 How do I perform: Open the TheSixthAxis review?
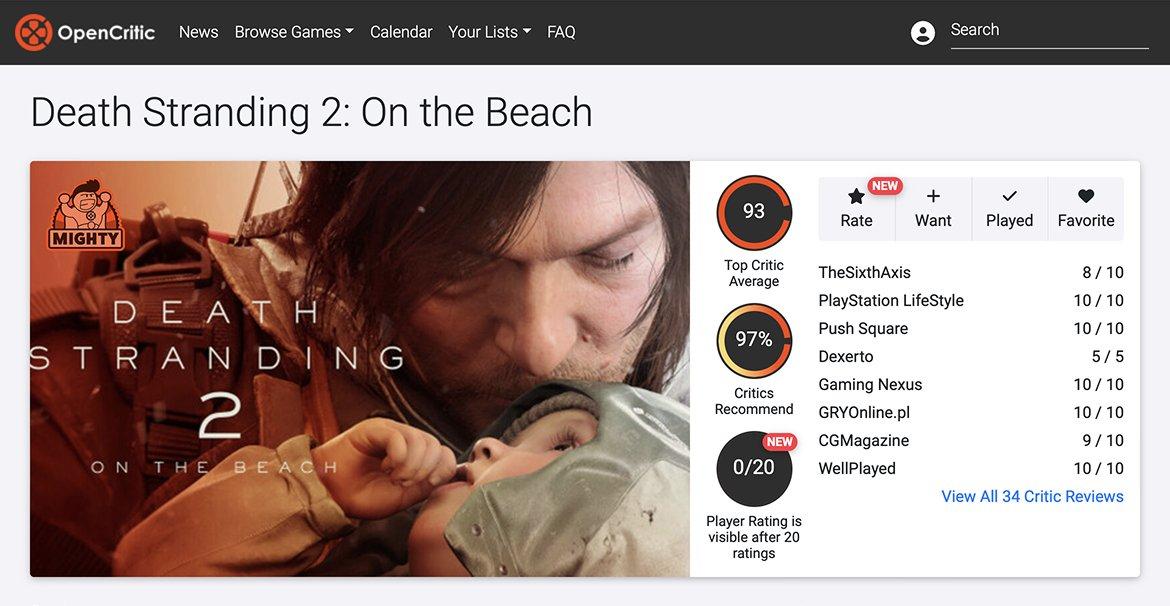tap(864, 272)
